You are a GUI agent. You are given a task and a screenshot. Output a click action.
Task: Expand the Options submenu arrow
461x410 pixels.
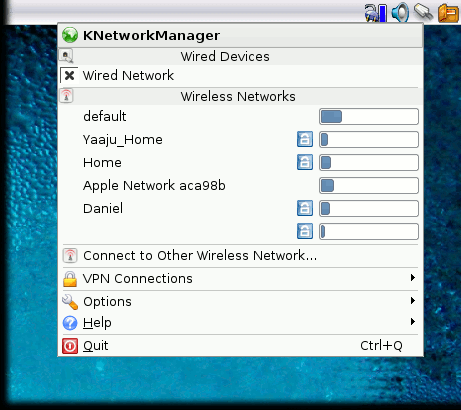point(413,301)
